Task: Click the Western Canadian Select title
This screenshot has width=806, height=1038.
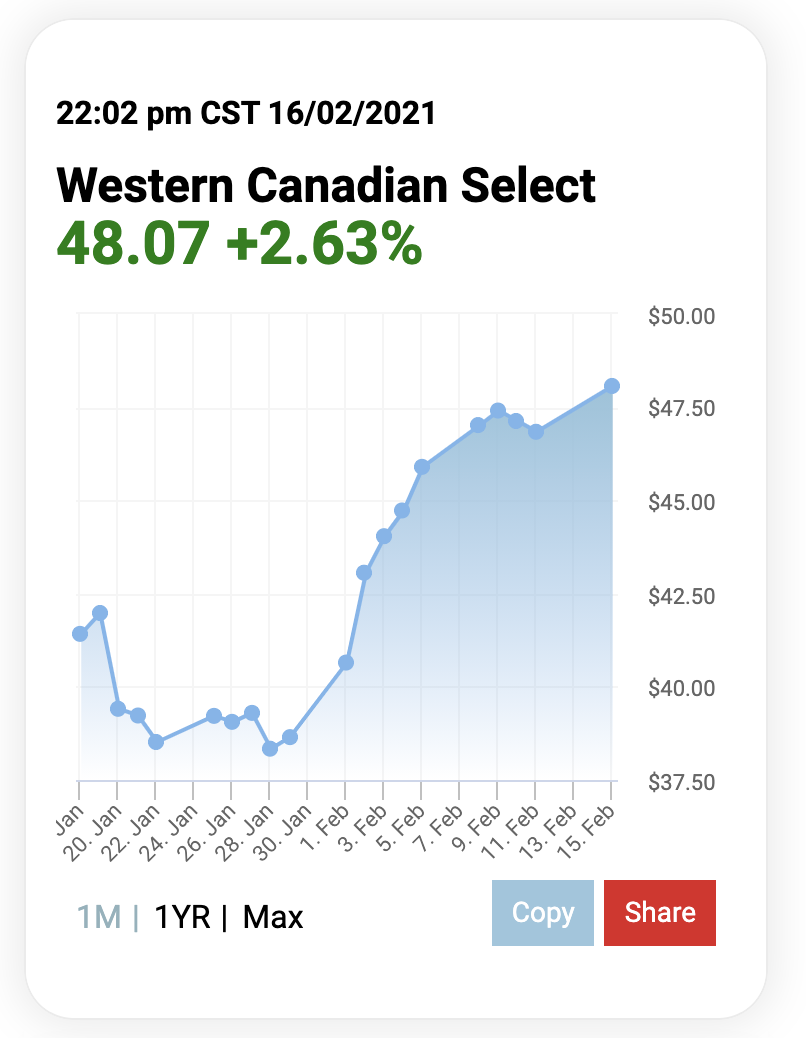Action: [326, 185]
